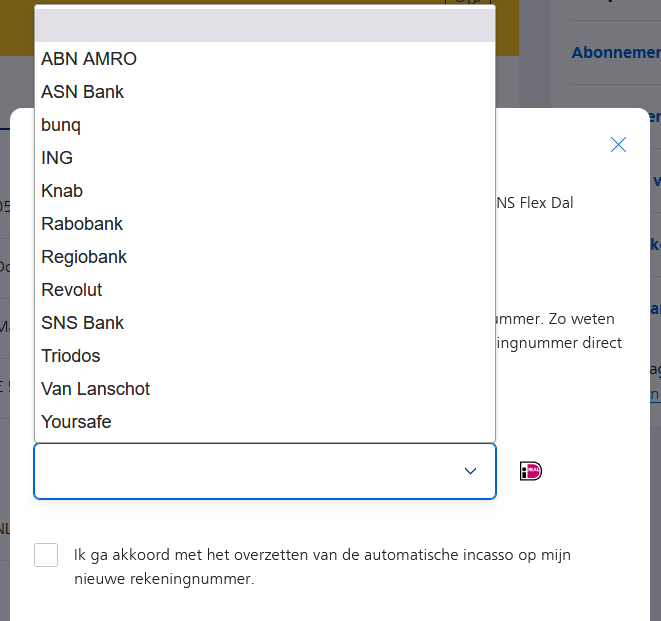This screenshot has width=661, height=621.
Task: Tick the automatic incasso agreement checkbox
Action: point(46,555)
